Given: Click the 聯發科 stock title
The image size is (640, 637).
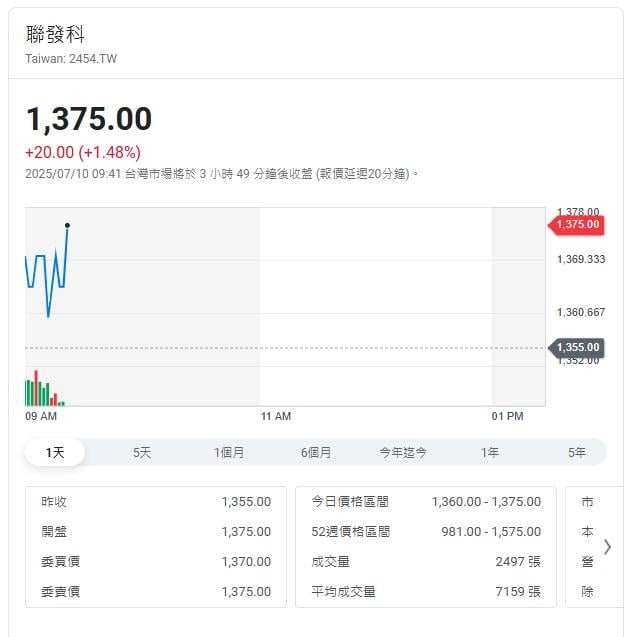Looking at the screenshot, I should point(55,34).
